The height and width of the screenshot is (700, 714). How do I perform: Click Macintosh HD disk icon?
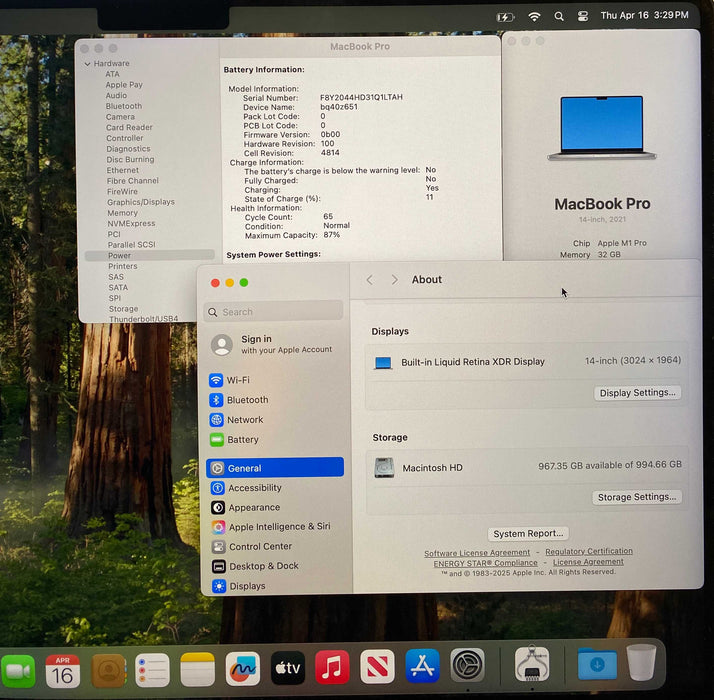click(384, 468)
